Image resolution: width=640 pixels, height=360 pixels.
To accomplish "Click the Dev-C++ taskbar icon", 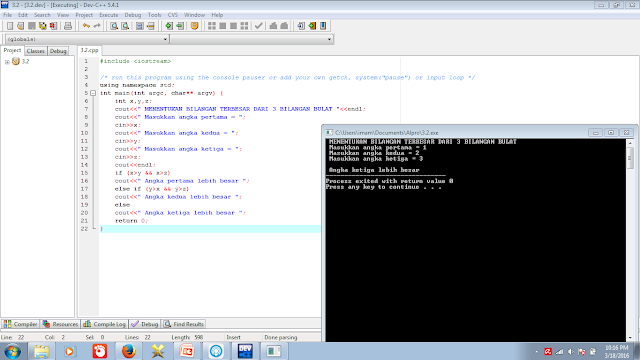I will click(x=245, y=351).
